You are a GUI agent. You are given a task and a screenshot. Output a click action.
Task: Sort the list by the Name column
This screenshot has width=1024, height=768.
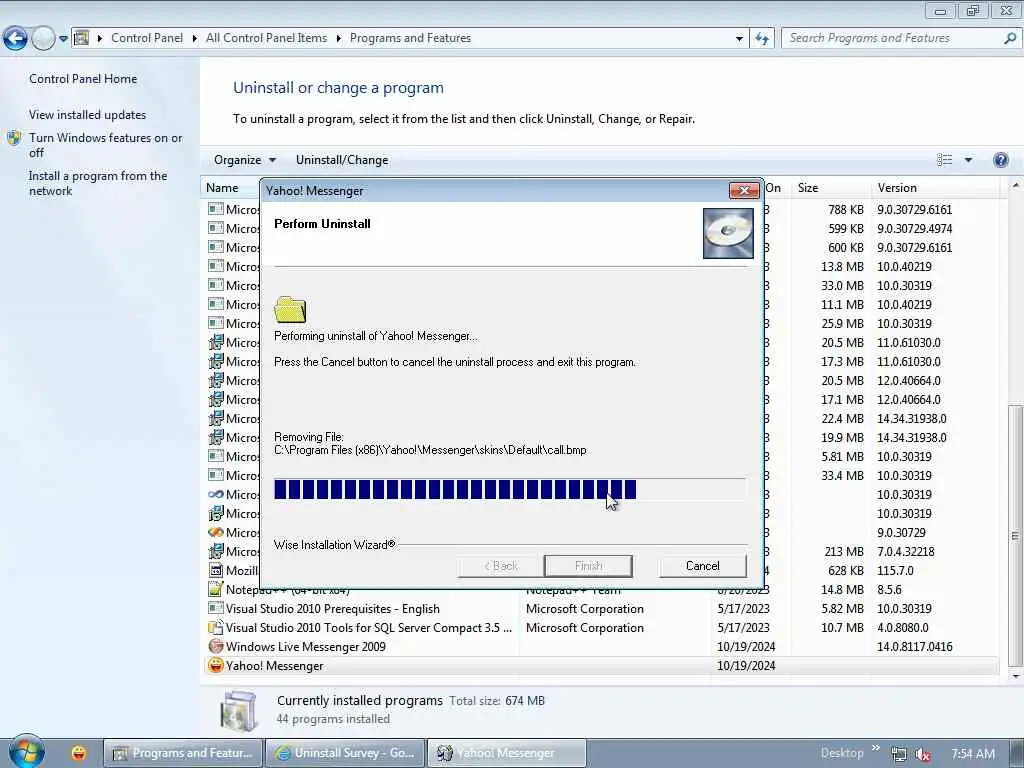pos(231,187)
